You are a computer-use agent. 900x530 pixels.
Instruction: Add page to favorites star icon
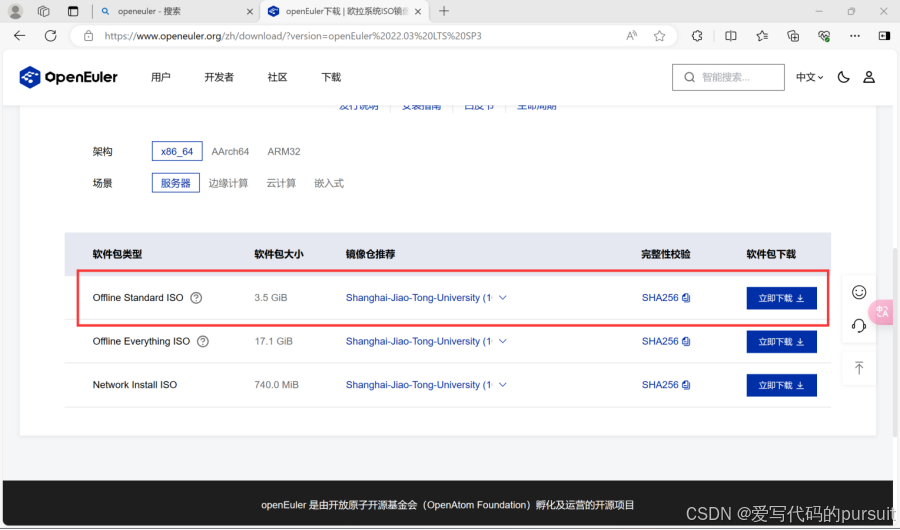point(660,36)
